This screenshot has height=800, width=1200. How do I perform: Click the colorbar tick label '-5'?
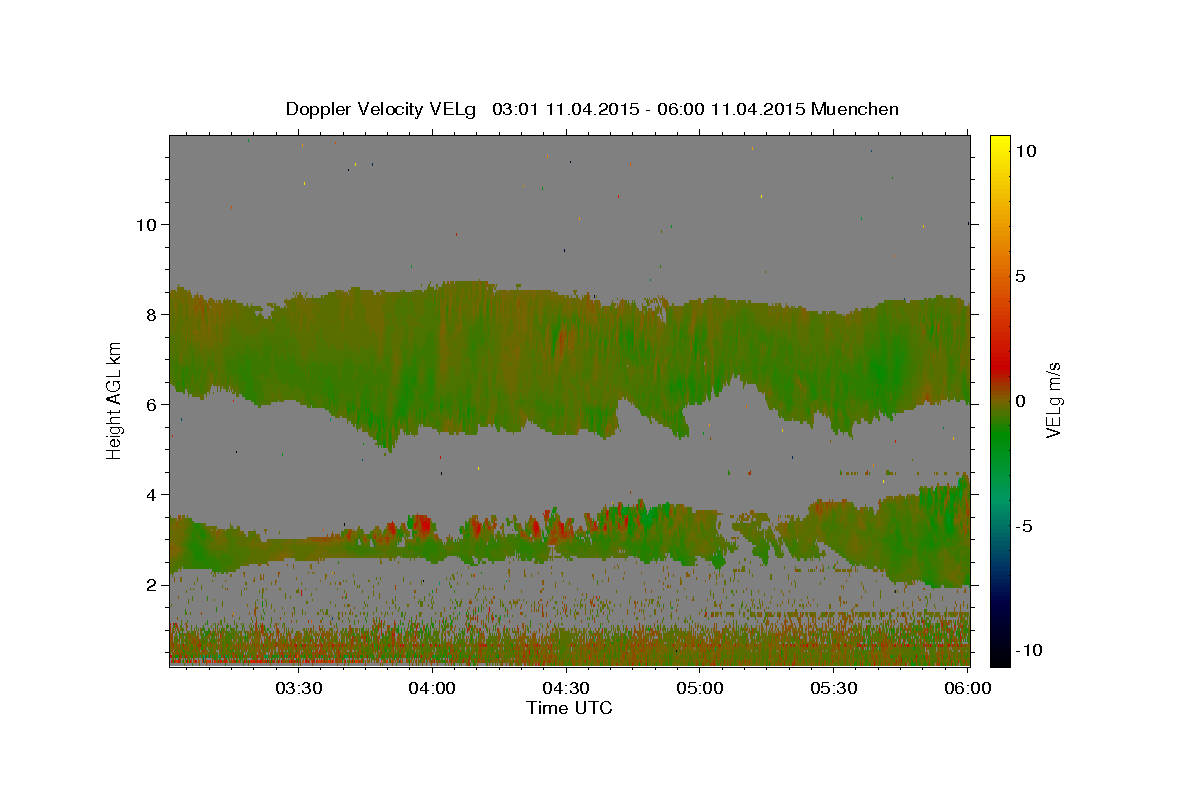[1023, 526]
